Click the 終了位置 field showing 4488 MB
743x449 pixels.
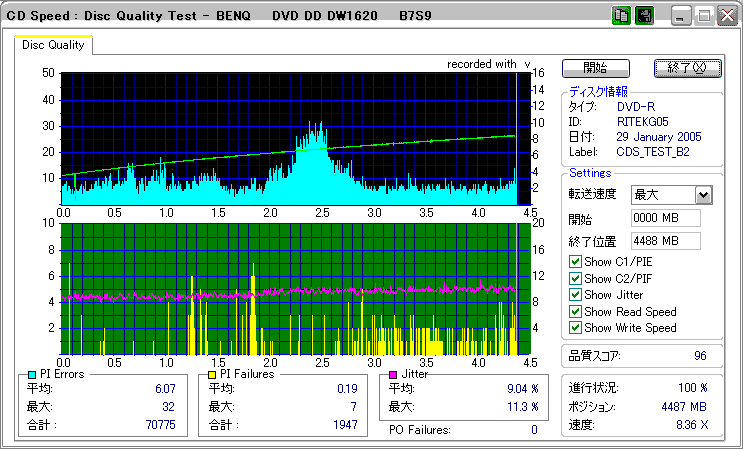click(665, 240)
